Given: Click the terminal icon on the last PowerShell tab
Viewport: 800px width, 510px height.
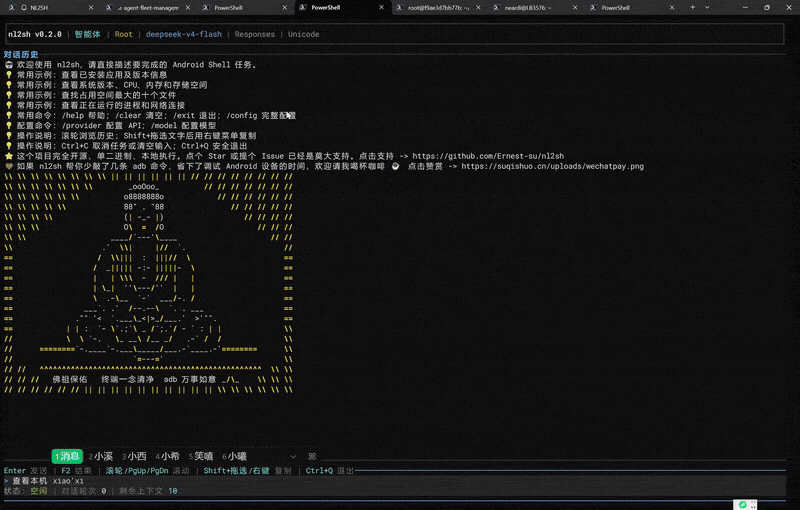Looking at the screenshot, I should pos(593,8).
